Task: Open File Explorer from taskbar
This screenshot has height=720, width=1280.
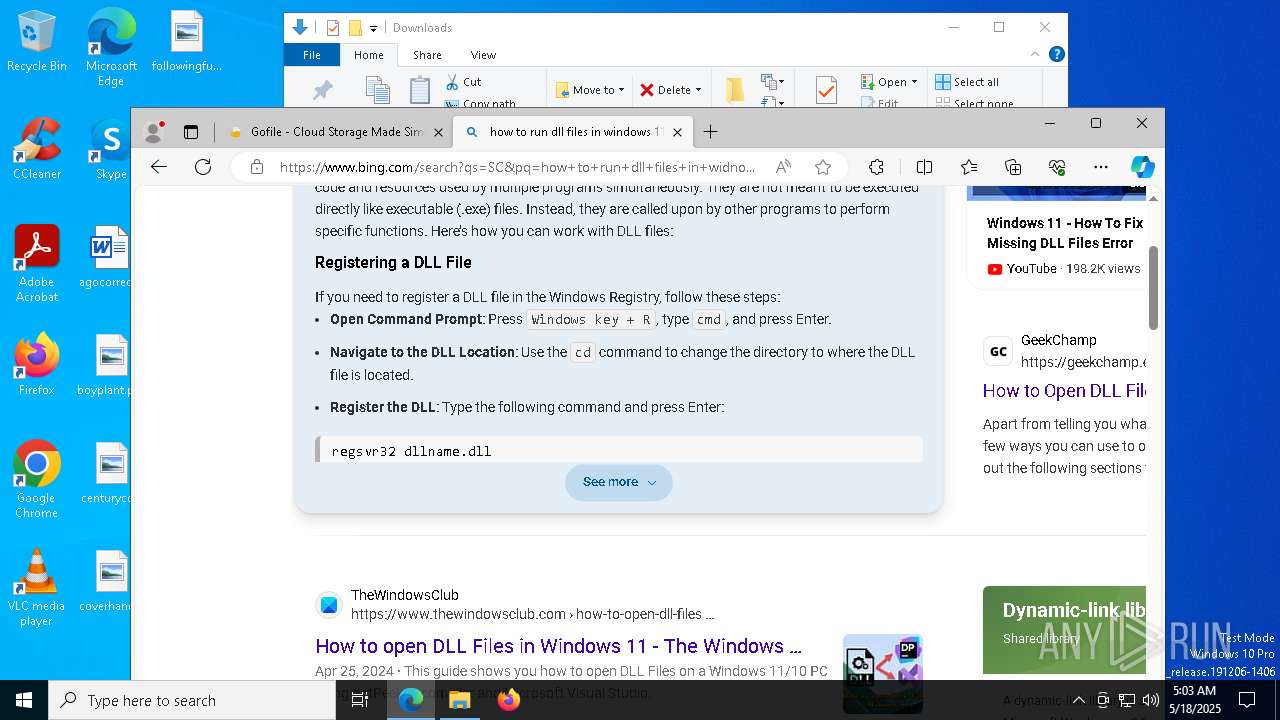Action: [x=459, y=700]
